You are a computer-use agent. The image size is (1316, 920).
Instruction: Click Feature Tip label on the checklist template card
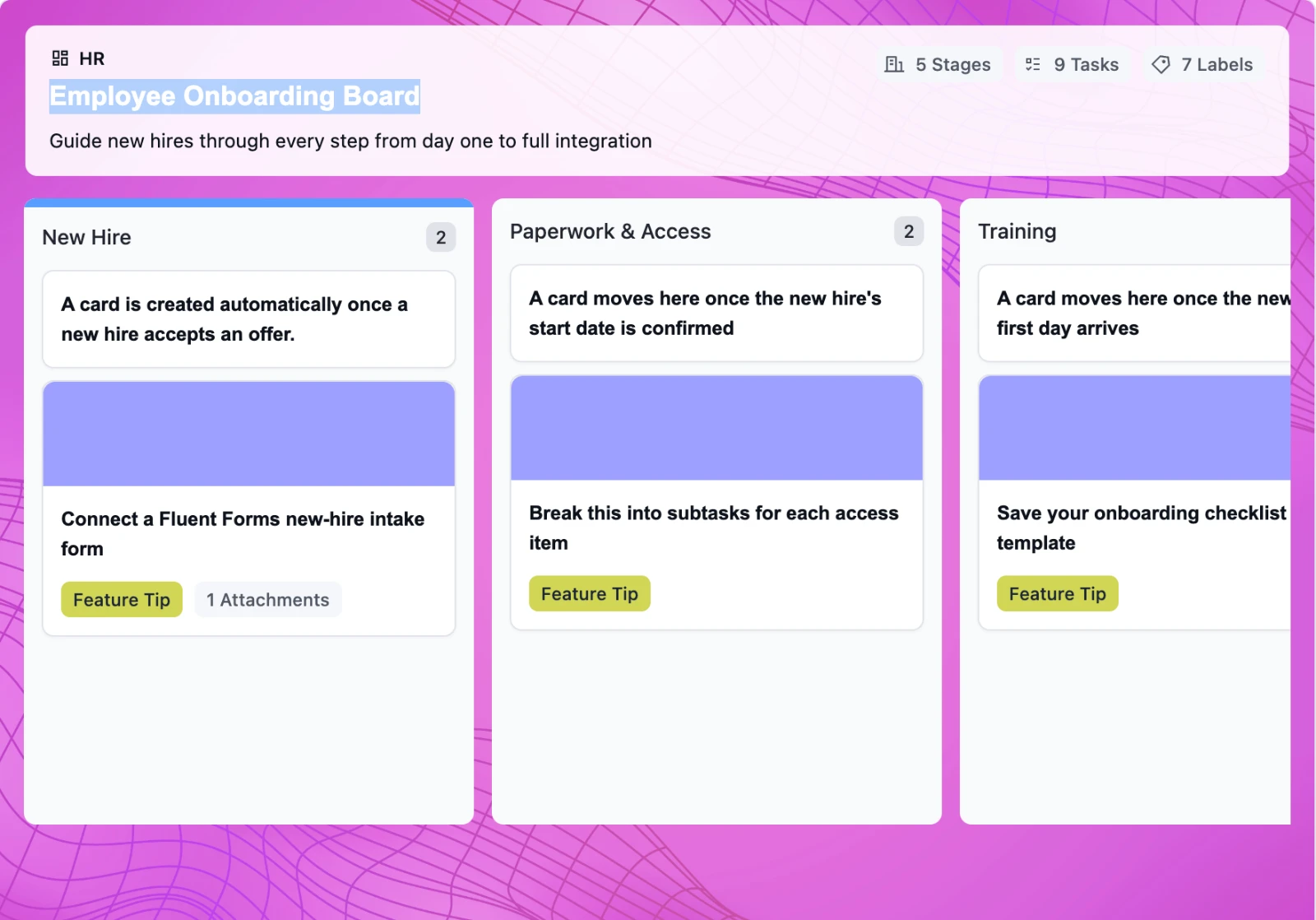(1058, 593)
